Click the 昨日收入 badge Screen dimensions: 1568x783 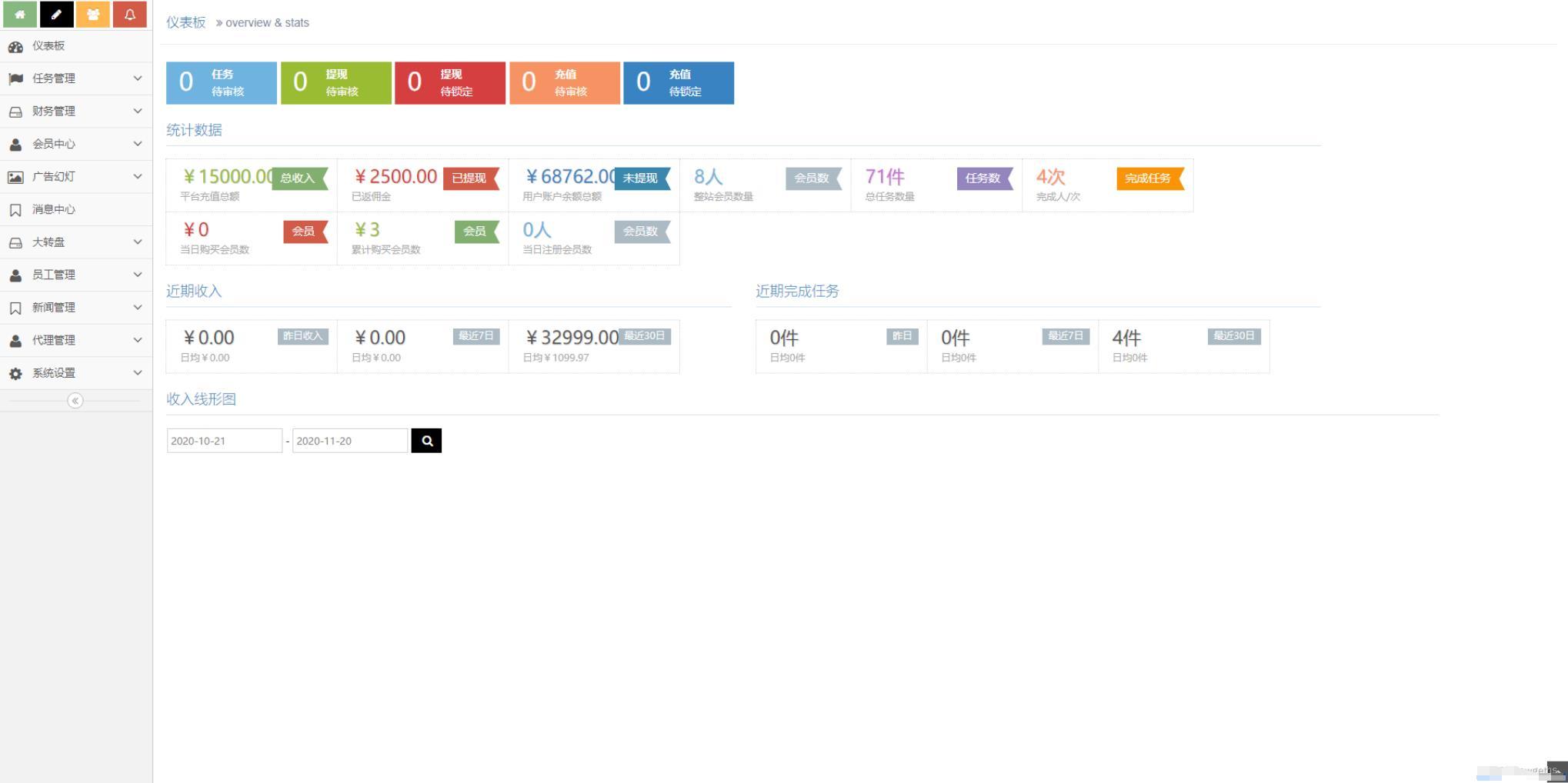point(303,336)
